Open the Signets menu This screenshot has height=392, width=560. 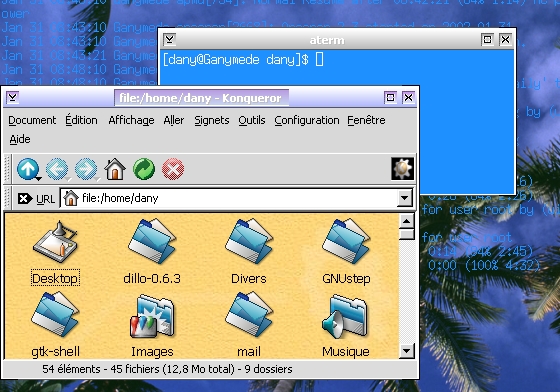[212, 120]
